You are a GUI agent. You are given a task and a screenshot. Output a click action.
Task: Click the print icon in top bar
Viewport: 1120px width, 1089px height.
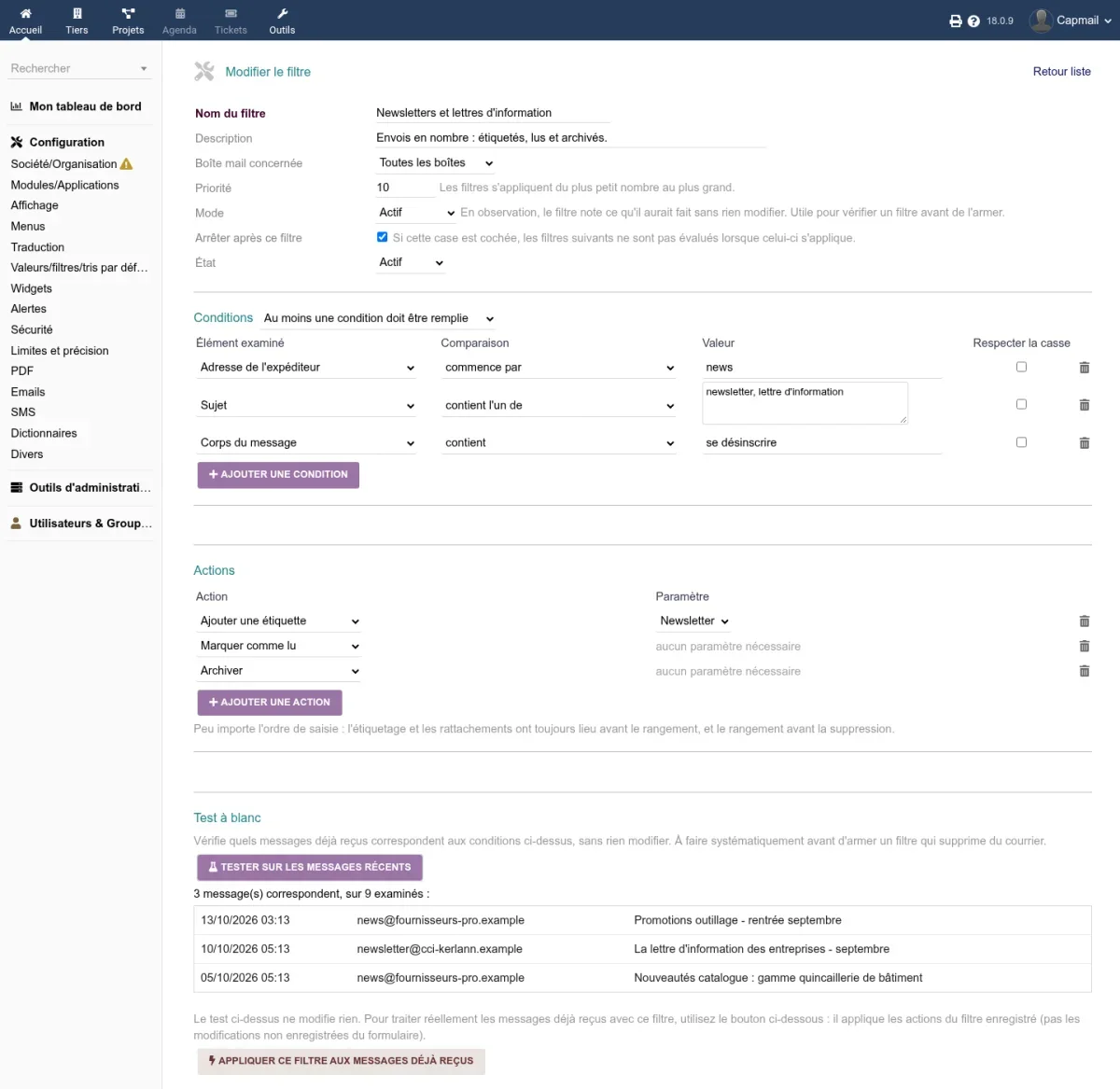click(956, 21)
